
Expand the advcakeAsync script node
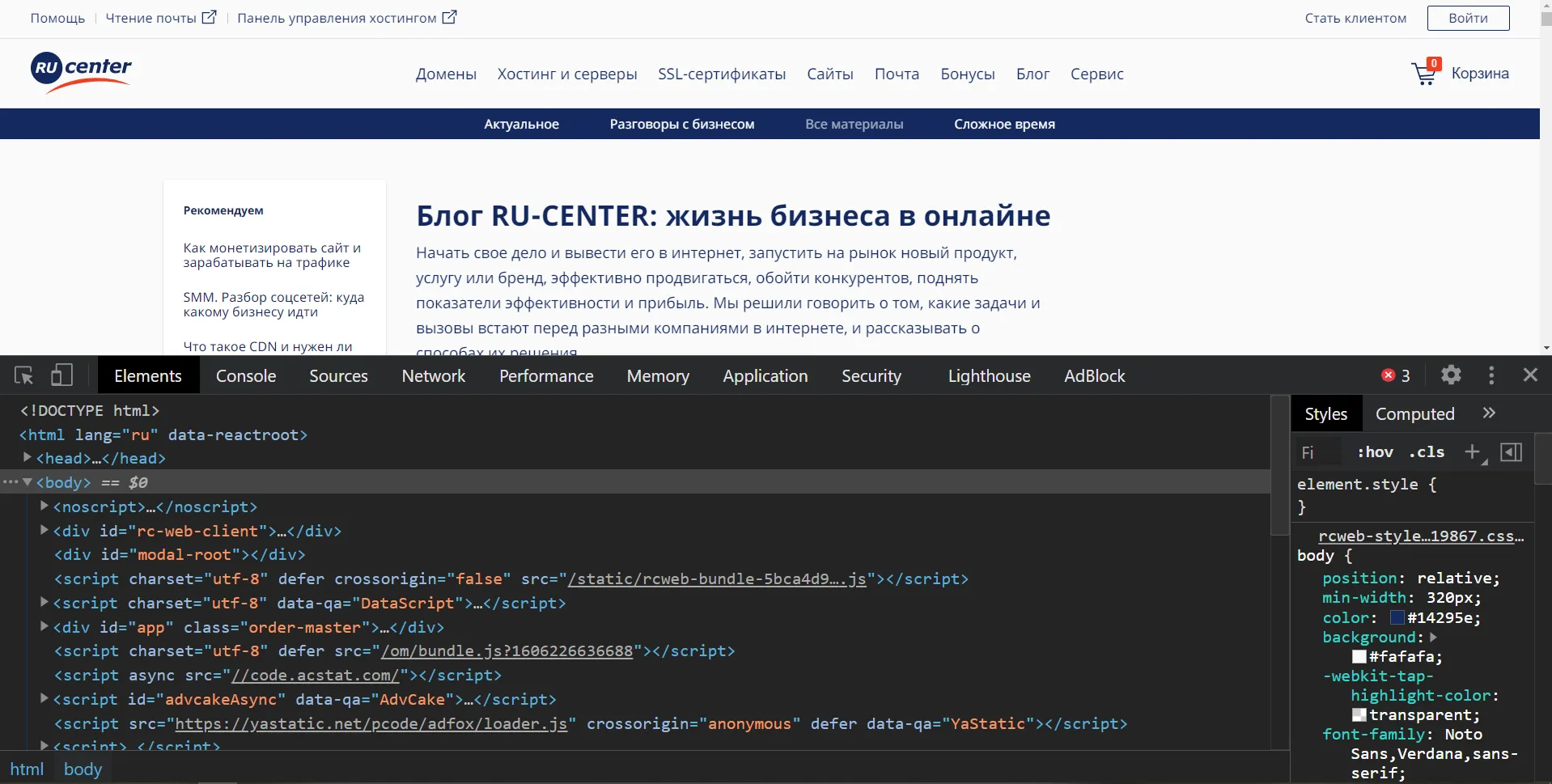click(x=45, y=698)
